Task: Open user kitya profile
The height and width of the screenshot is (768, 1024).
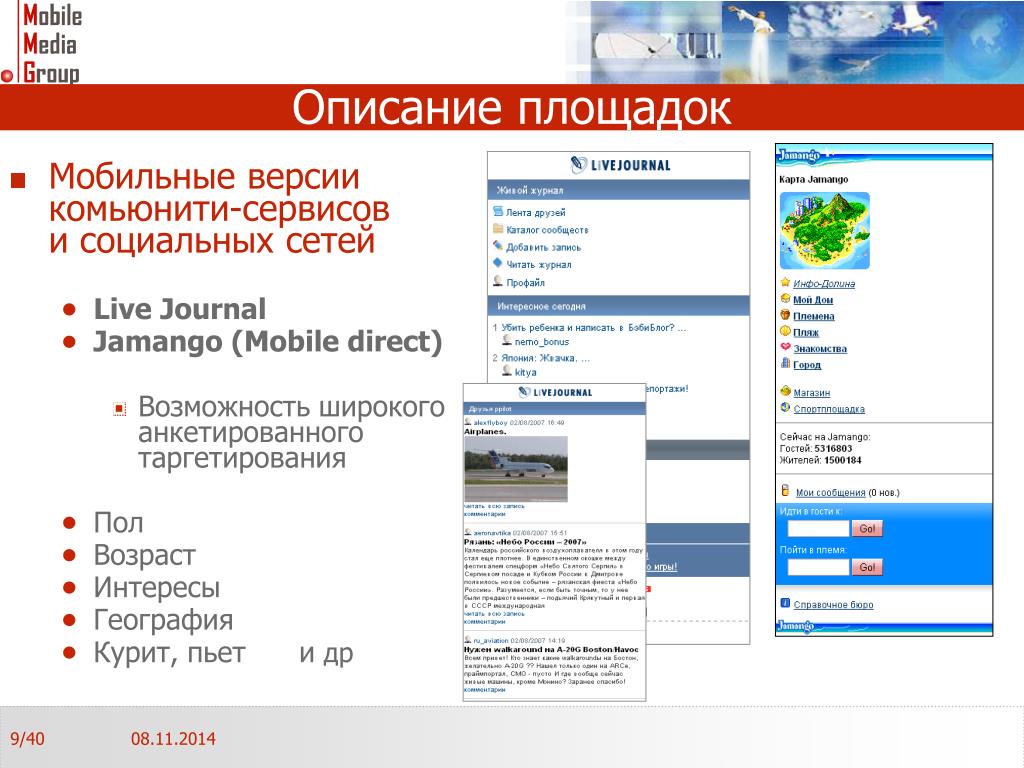Action: tap(525, 372)
